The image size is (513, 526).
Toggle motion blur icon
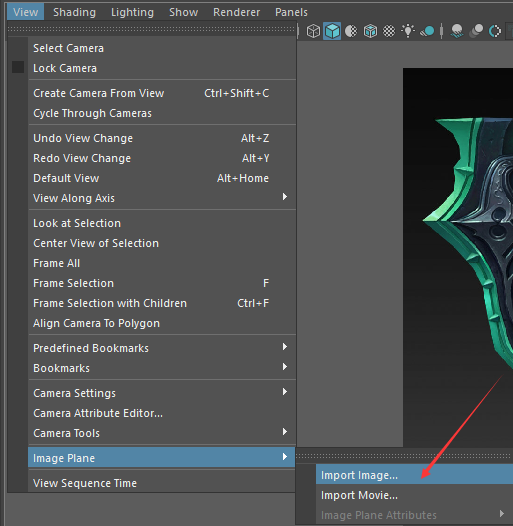(x=476, y=31)
